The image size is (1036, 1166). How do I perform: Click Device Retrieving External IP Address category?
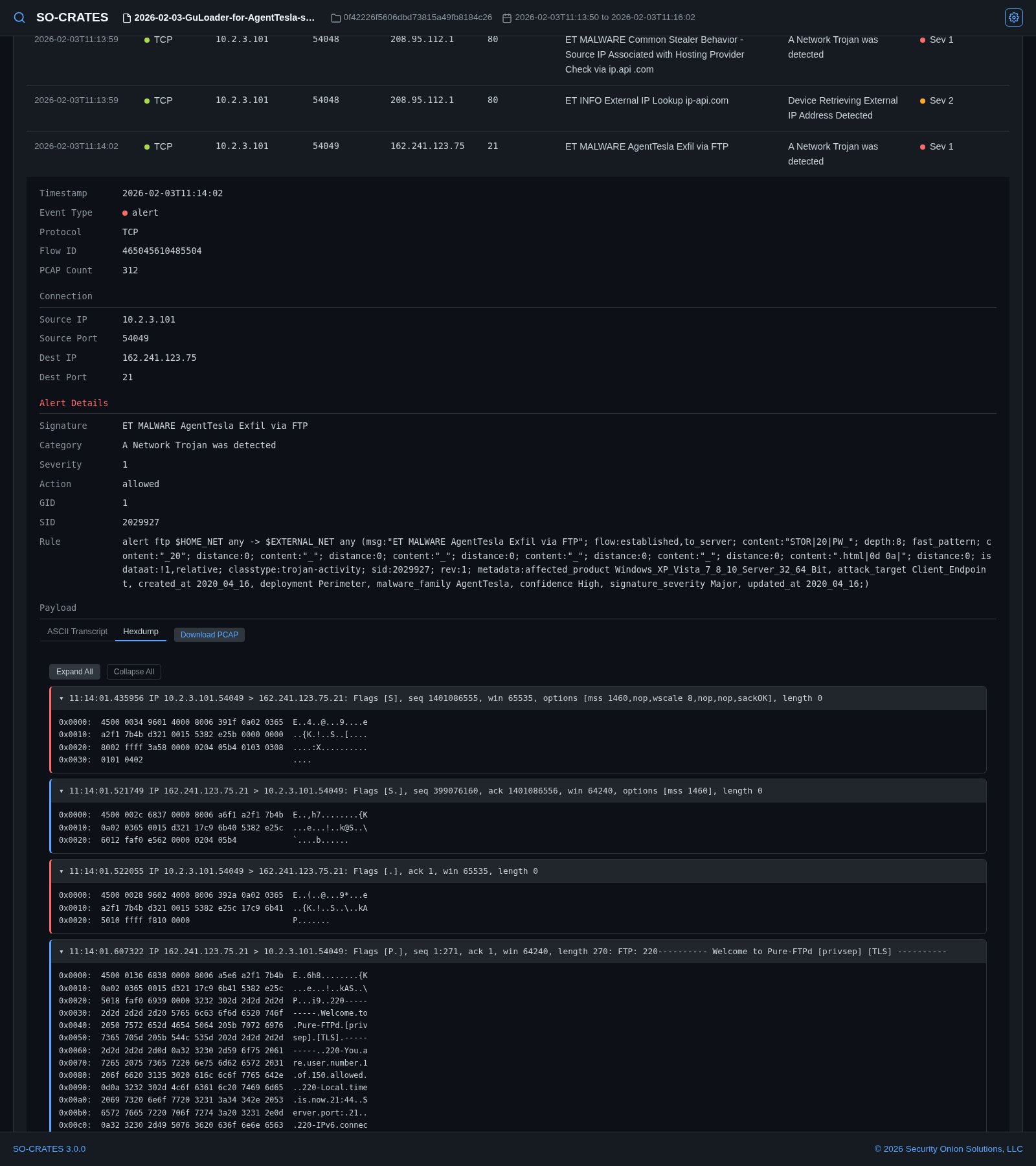[842, 108]
